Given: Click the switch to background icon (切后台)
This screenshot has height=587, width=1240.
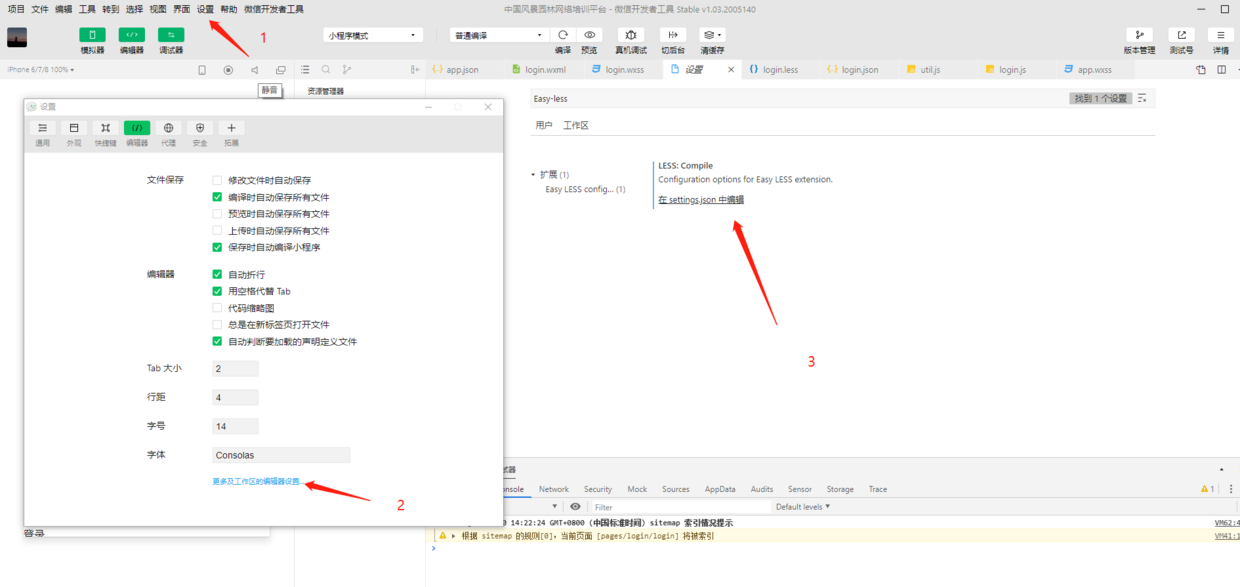Looking at the screenshot, I should point(673,35).
